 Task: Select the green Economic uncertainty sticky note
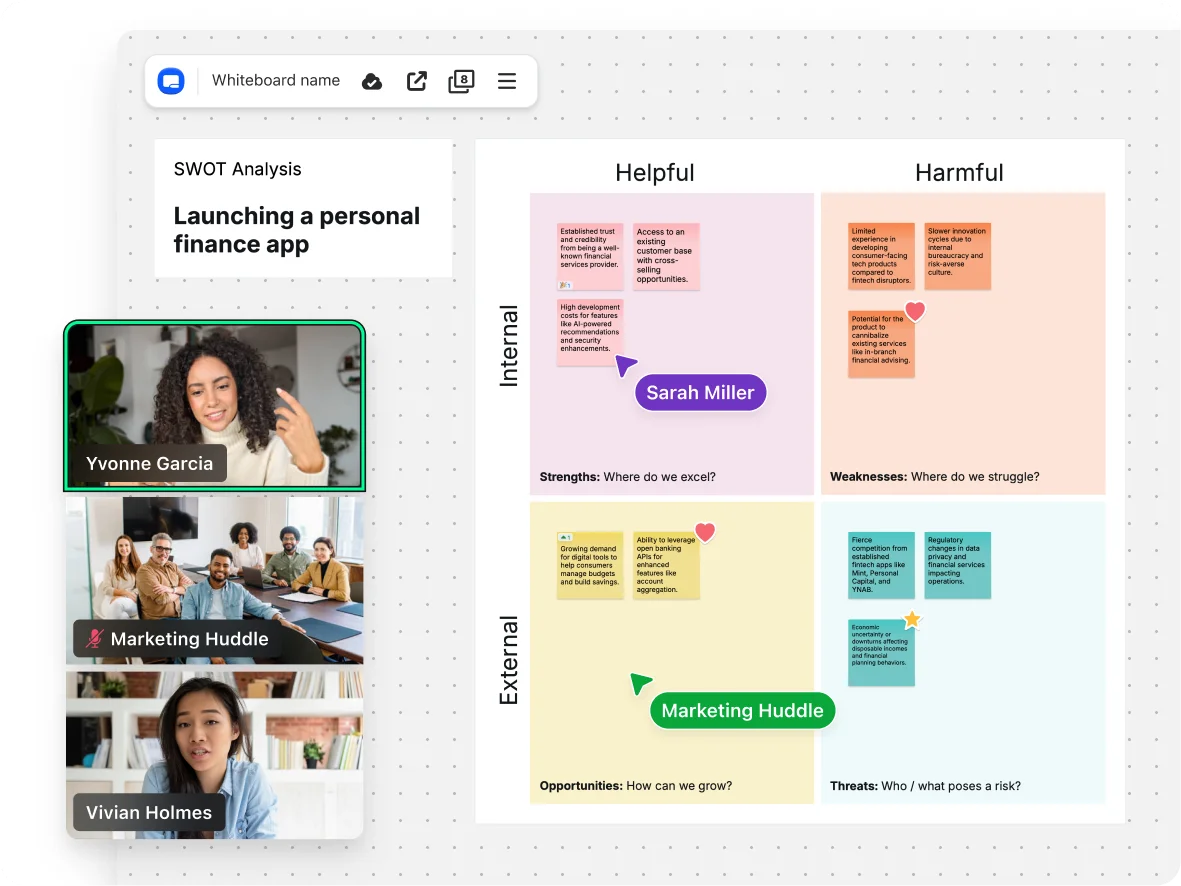[x=881, y=653]
